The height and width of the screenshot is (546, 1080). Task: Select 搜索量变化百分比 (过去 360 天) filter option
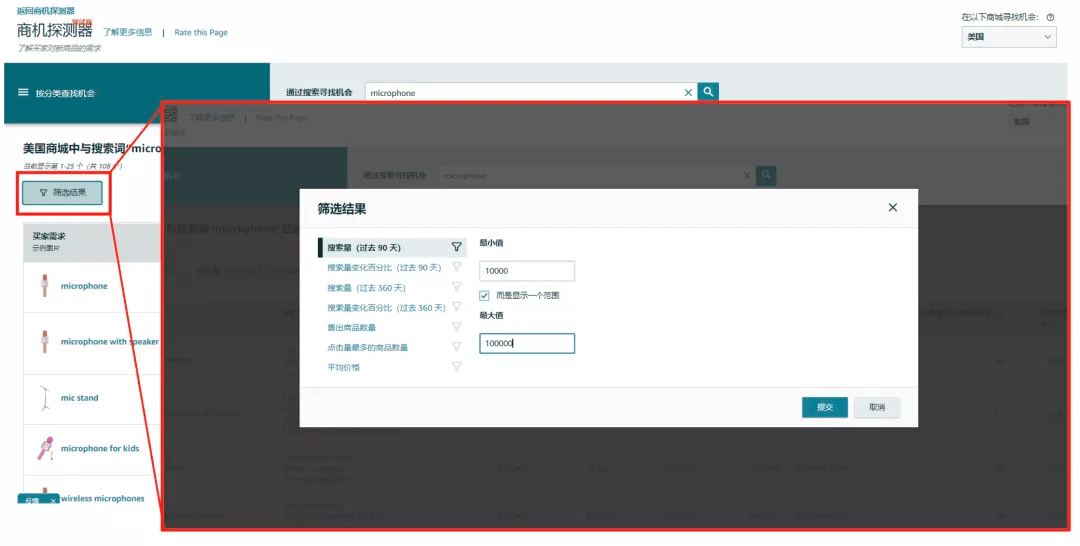(x=386, y=307)
